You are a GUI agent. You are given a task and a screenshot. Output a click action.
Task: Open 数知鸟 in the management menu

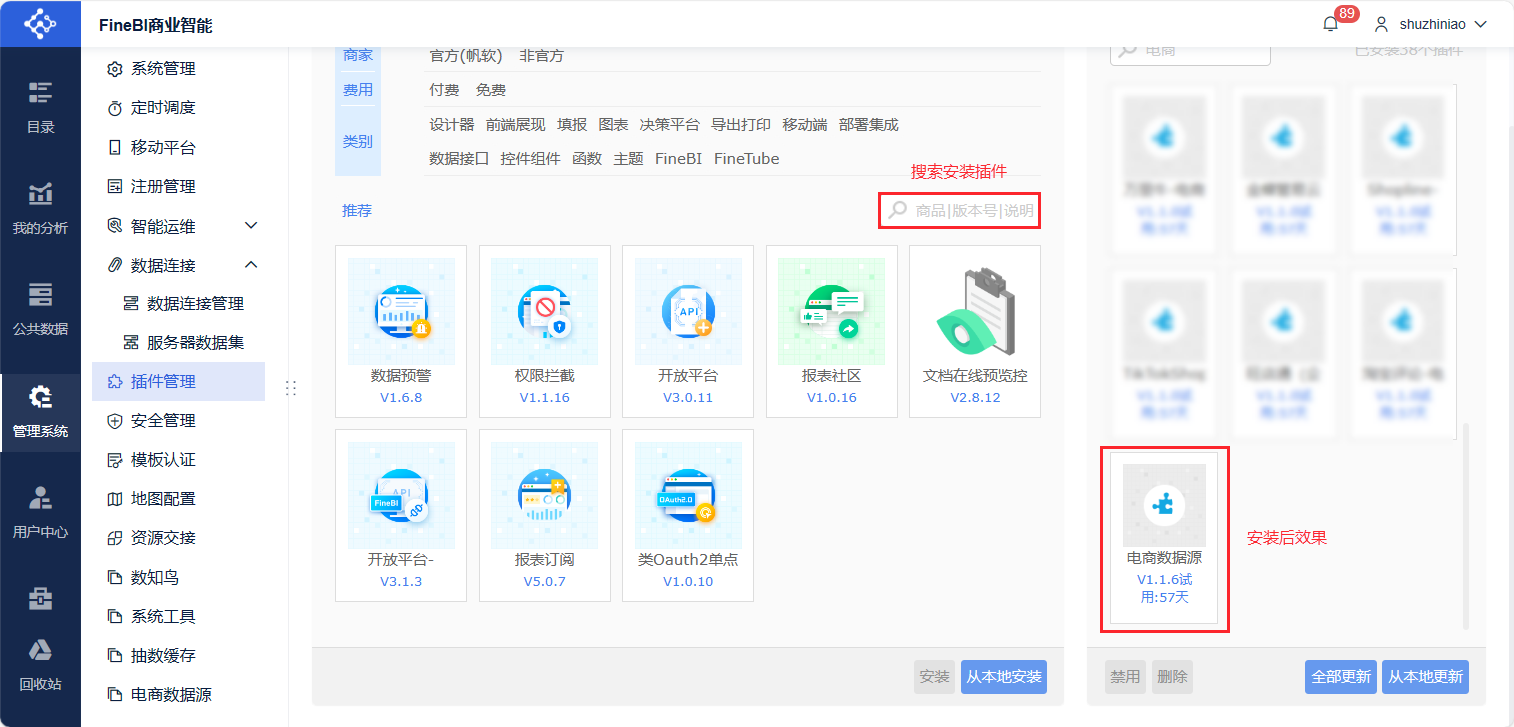[178, 578]
